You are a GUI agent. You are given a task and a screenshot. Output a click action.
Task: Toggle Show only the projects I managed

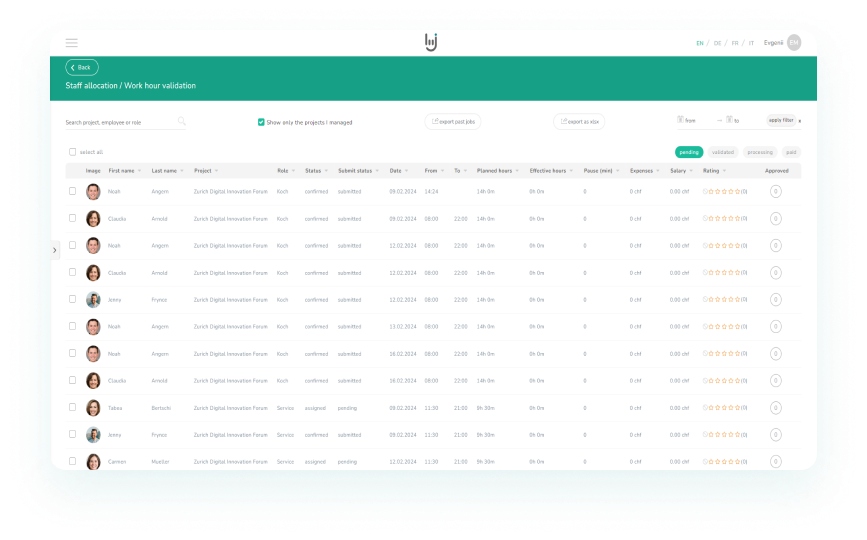[261, 122]
